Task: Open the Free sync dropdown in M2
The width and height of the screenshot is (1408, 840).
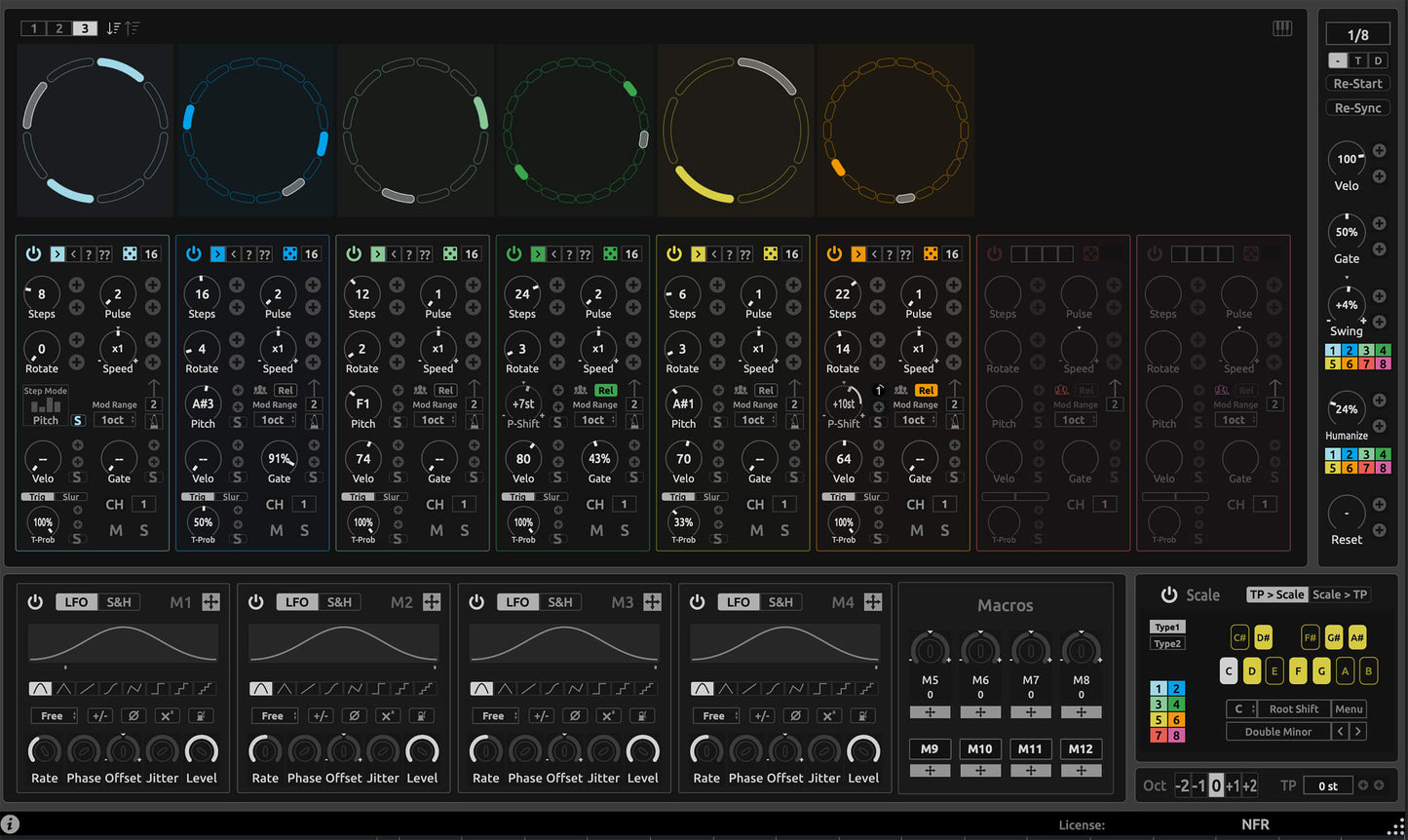Action: tap(275, 715)
